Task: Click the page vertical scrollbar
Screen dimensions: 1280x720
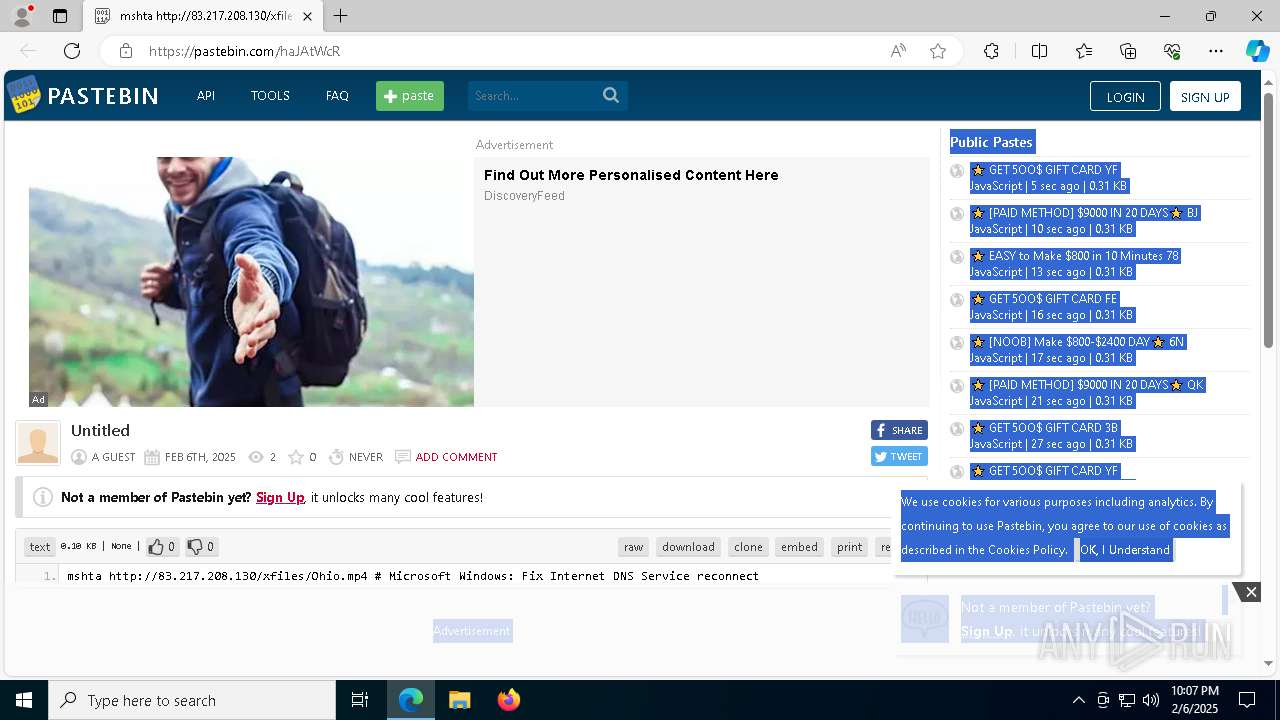Action: [1268, 220]
